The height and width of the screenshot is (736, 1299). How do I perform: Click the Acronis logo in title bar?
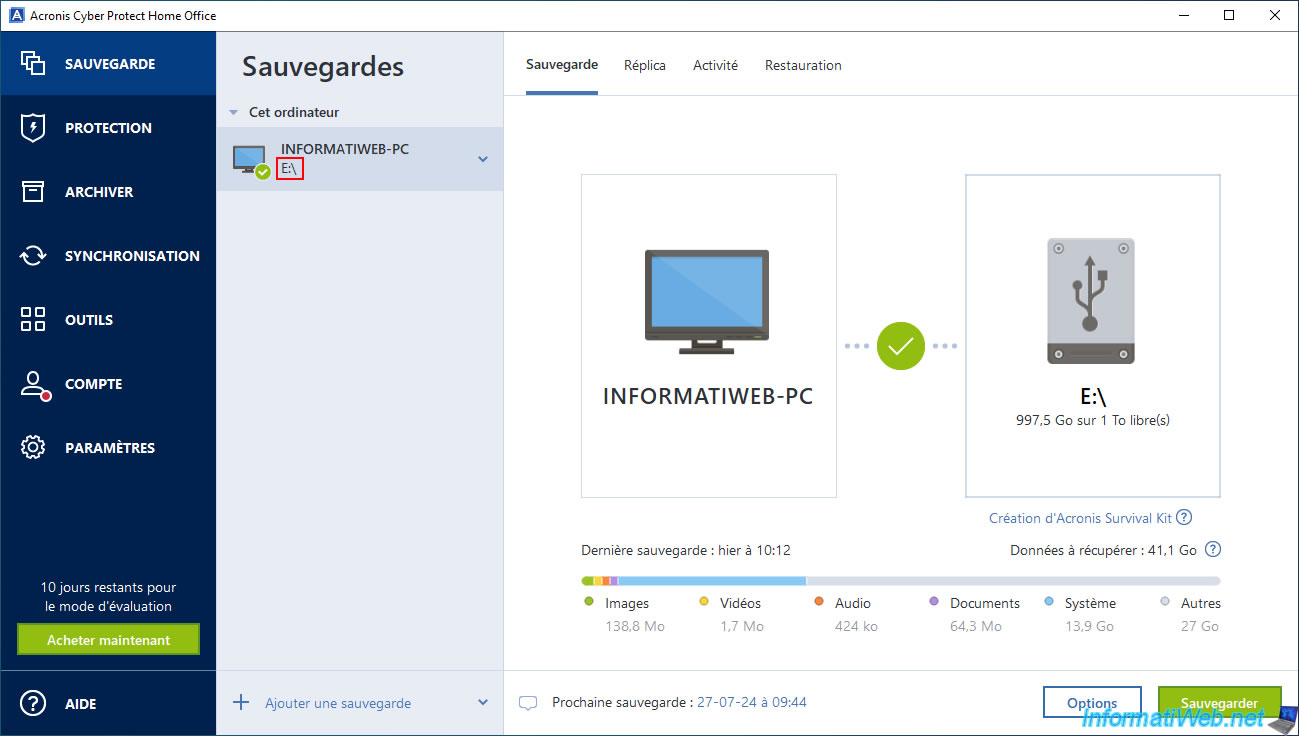point(16,15)
